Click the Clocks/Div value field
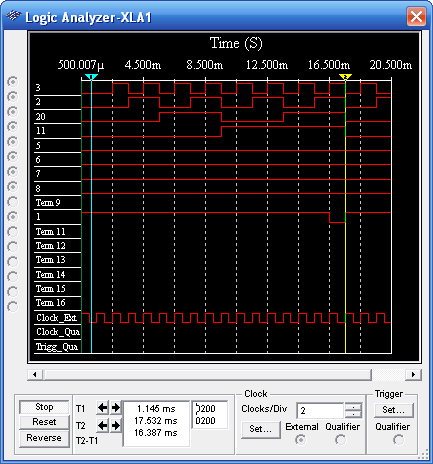 pyautogui.click(x=320, y=411)
